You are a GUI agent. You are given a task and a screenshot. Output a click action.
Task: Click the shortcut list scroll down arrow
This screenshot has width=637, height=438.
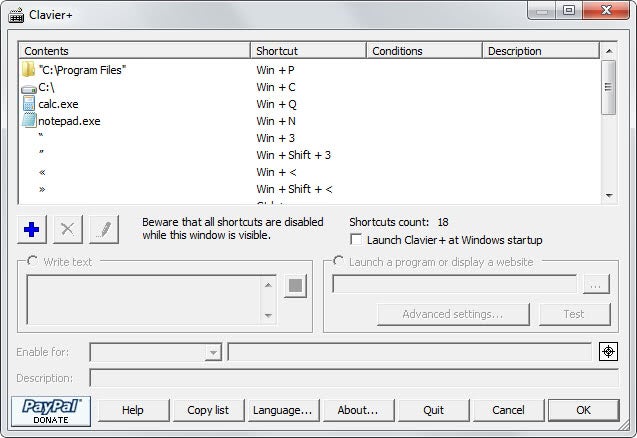(609, 195)
